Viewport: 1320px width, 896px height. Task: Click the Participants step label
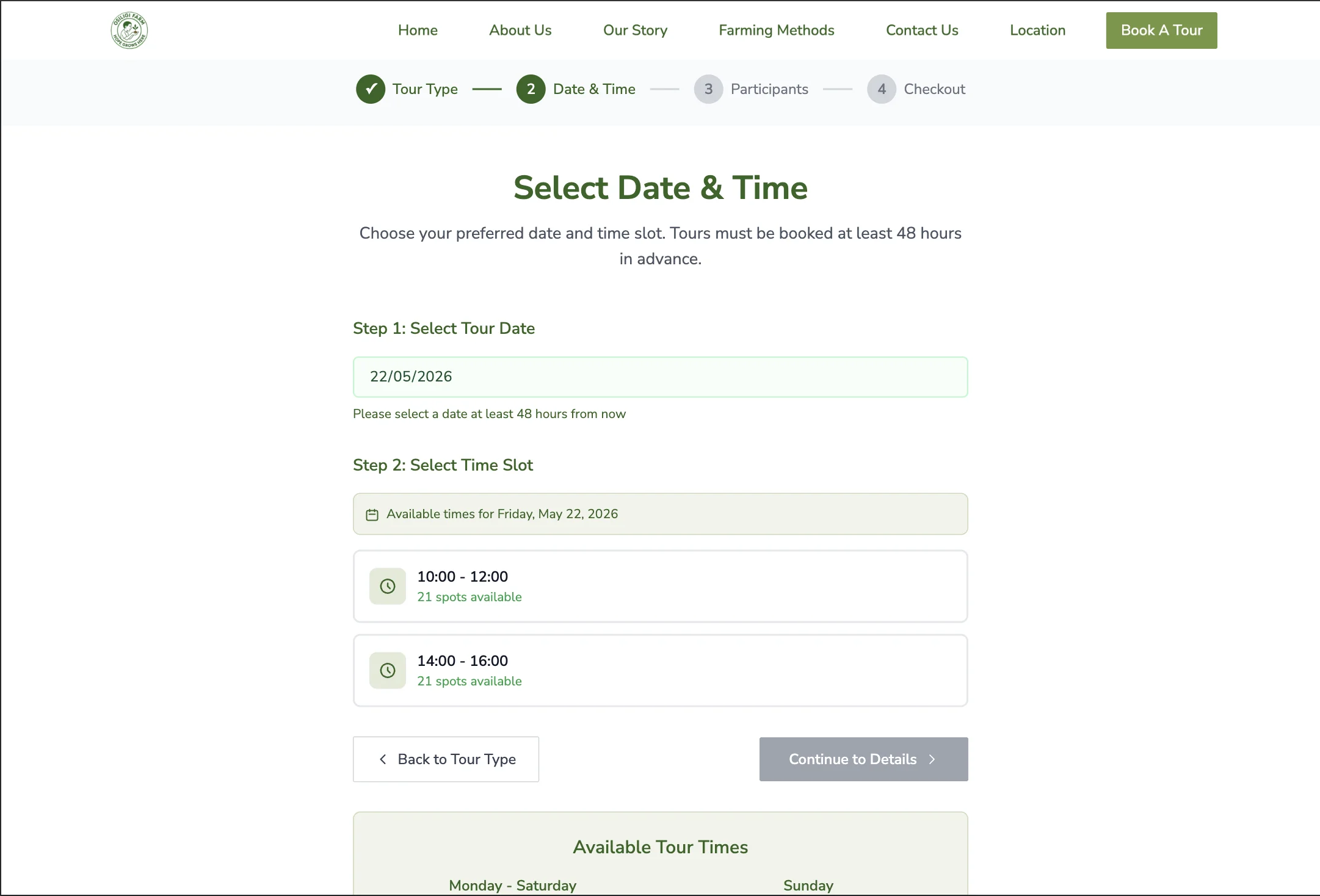coord(769,89)
